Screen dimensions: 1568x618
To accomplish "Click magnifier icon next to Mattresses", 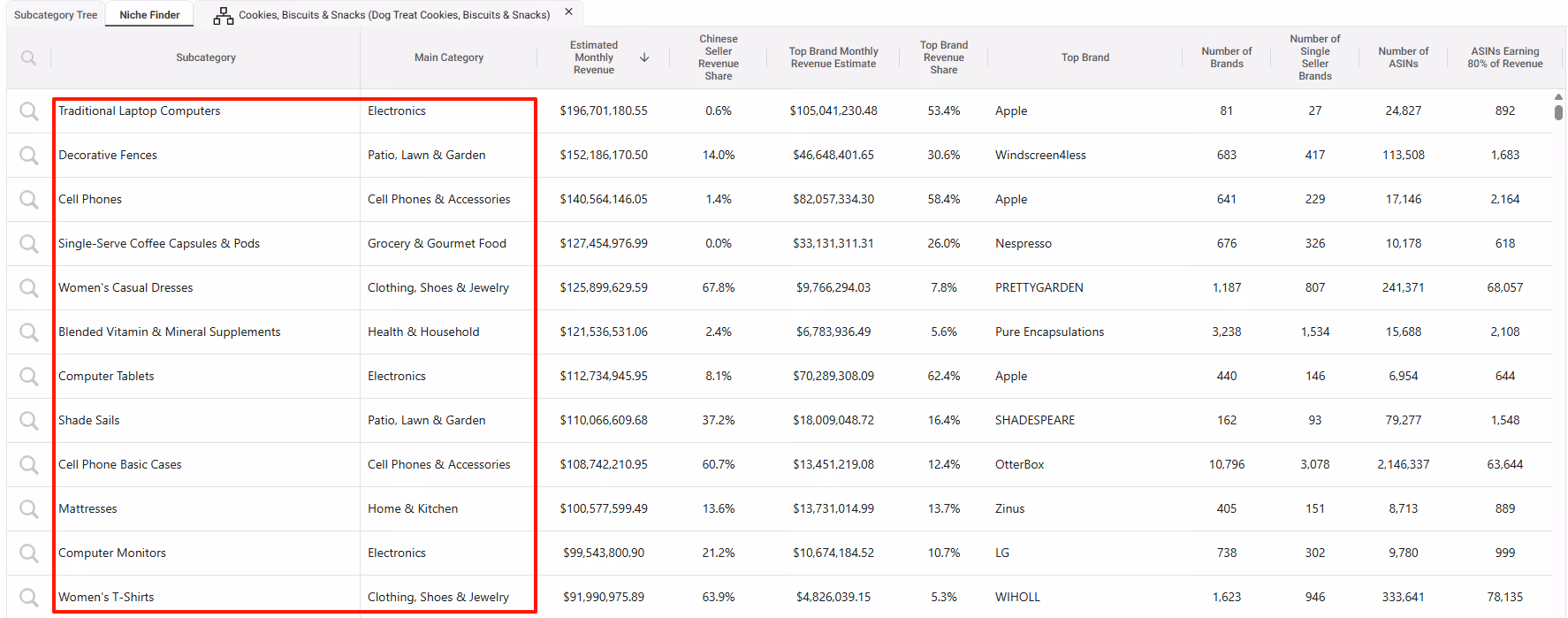I will point(29,508).
